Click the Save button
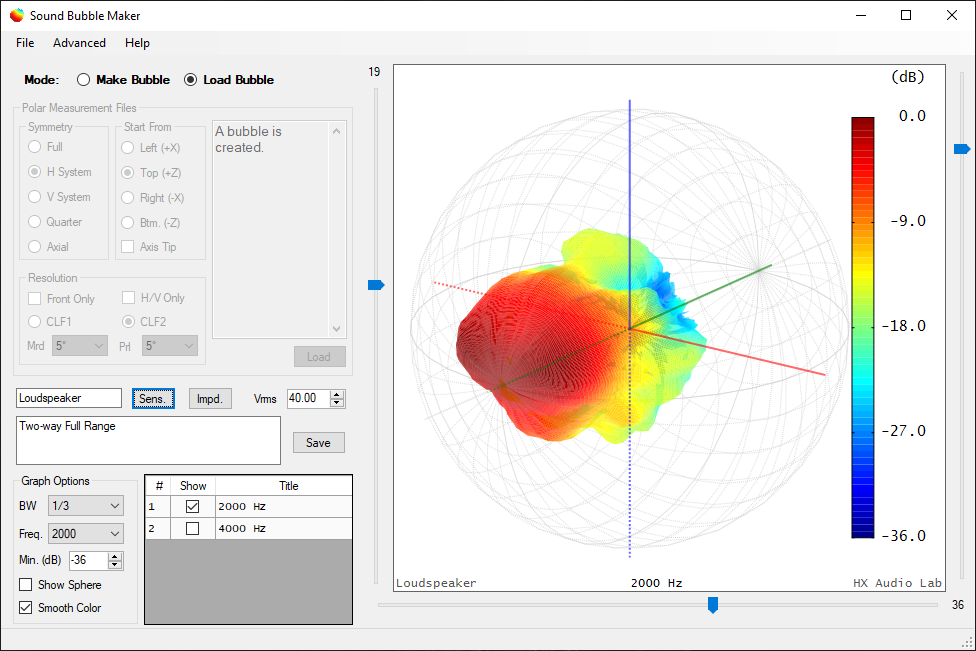 [318, 443]
